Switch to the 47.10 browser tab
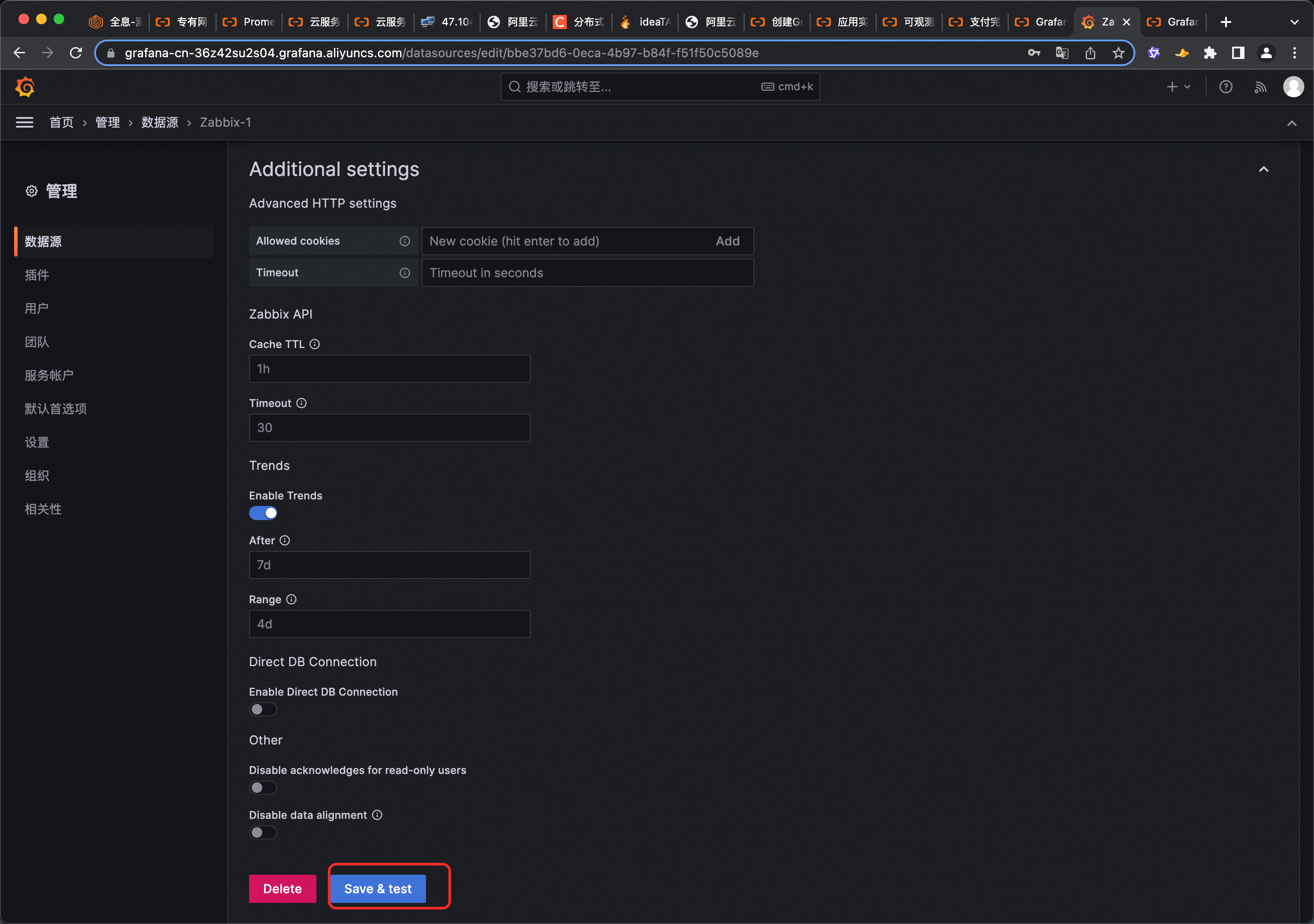The width and height of the screenshot is (1314, 924). (x=446, y=22)
